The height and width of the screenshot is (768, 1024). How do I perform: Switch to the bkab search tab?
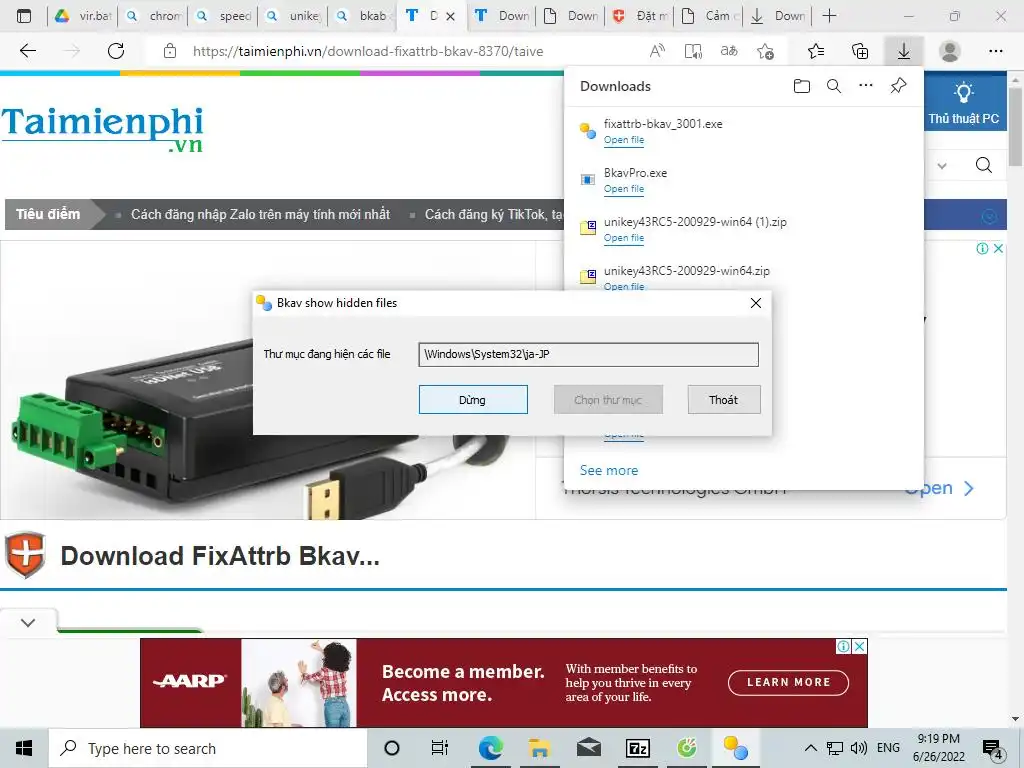363,16
